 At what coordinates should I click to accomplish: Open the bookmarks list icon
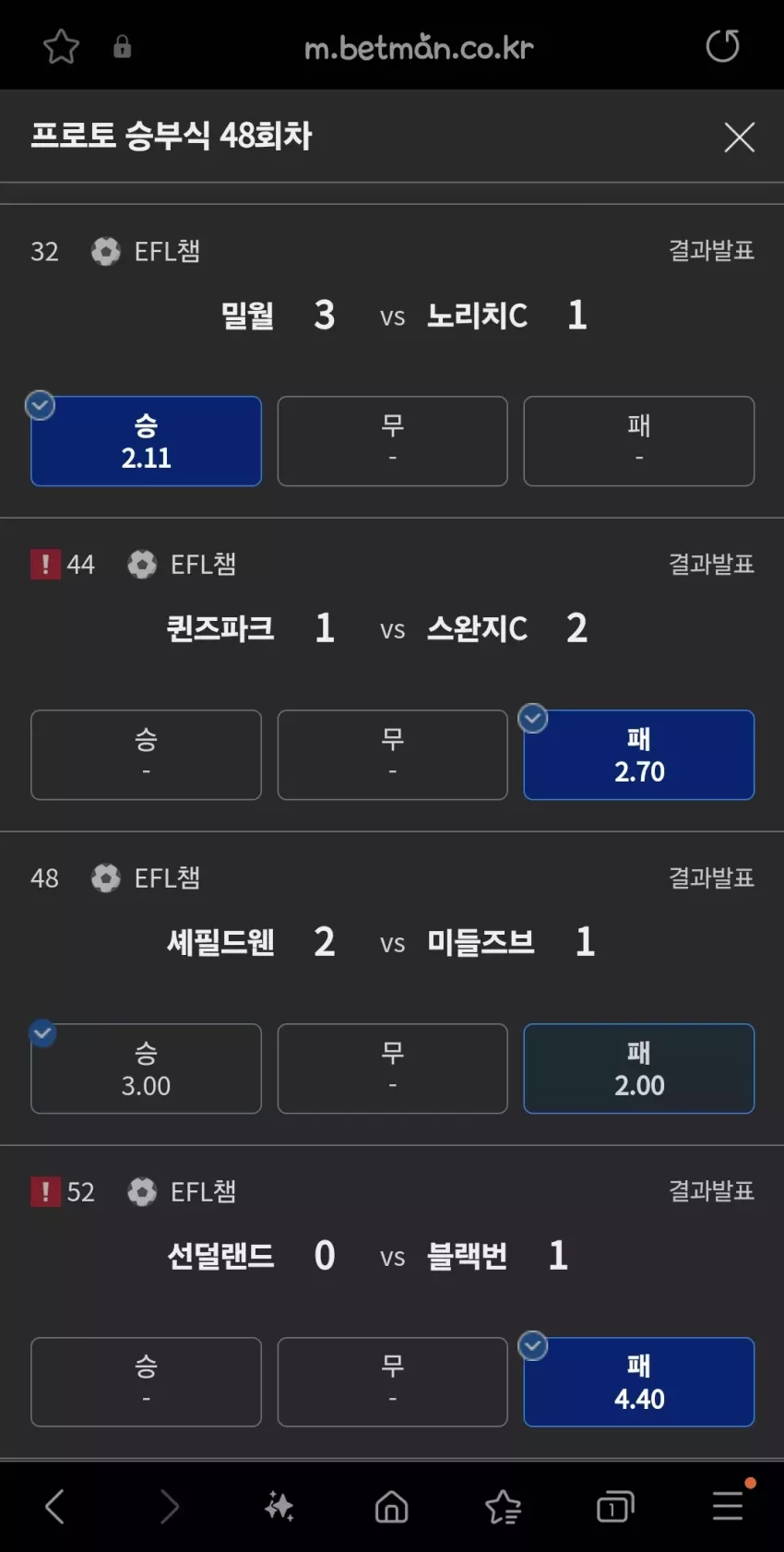click(x=504, y=1507)
